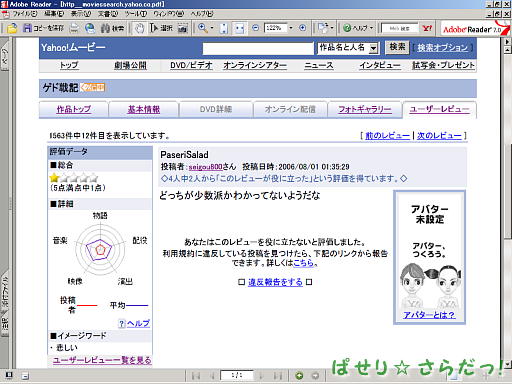The image size is (512, 384).
Task: Open the 文書 menu
Action: pyautogui.click(x=108, y=14)
